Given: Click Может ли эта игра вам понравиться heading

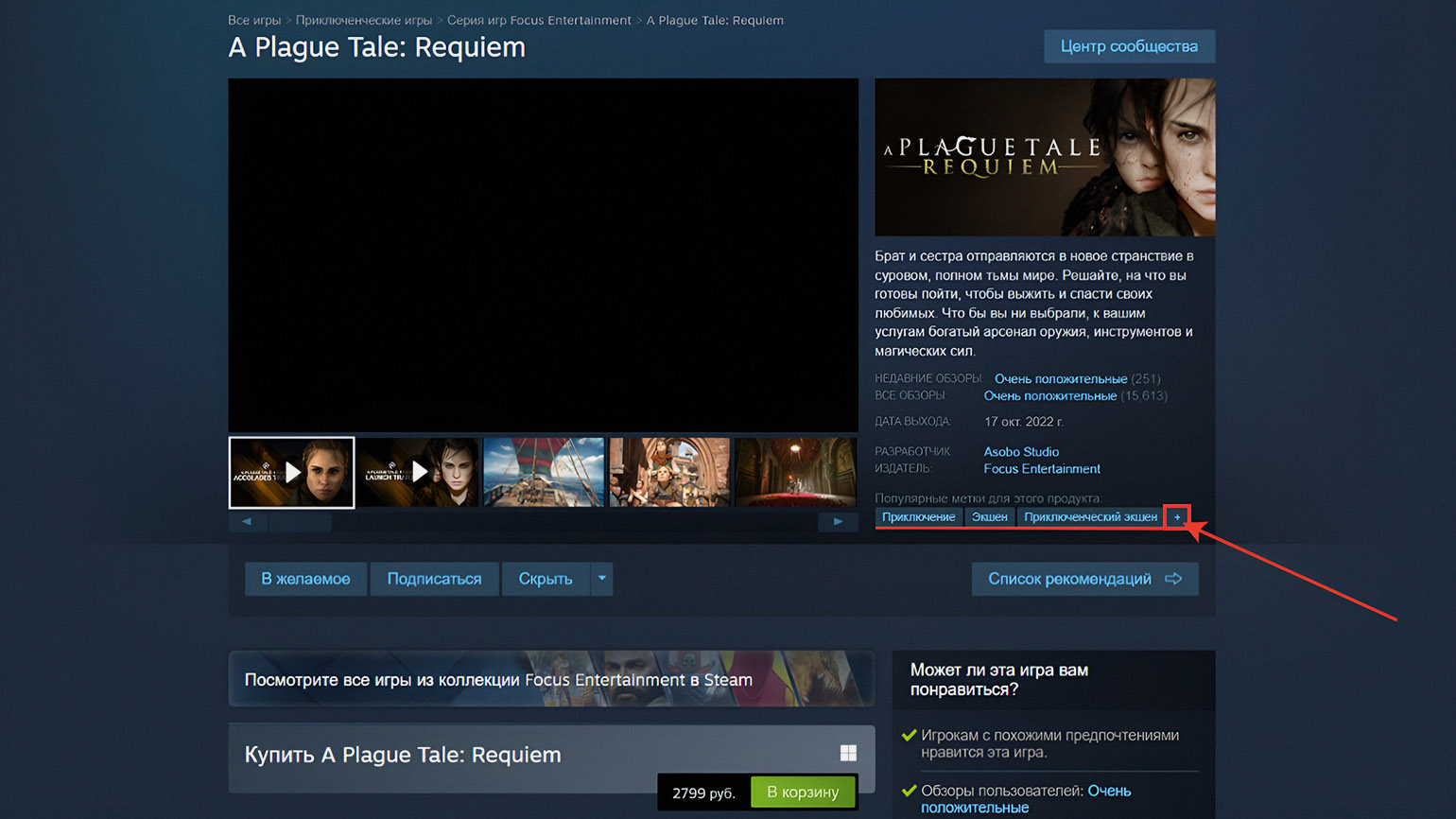Looking at the screenshot, I should click(999, 679).
